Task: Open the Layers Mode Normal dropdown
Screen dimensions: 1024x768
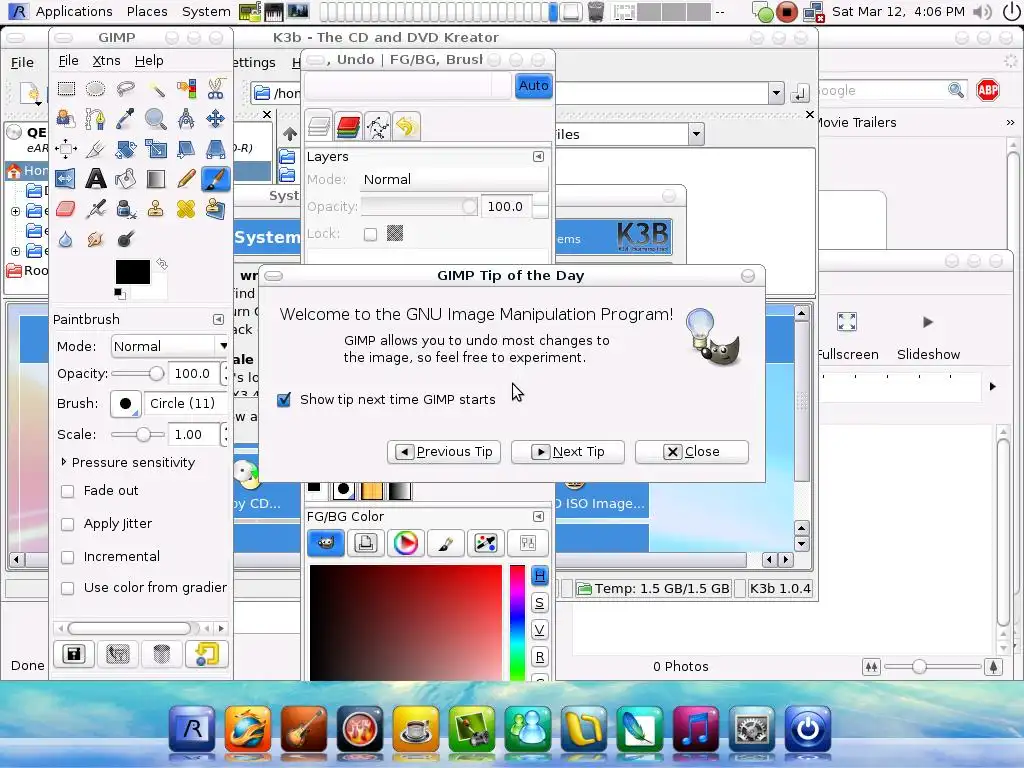Action: click(x=454, y=180)
